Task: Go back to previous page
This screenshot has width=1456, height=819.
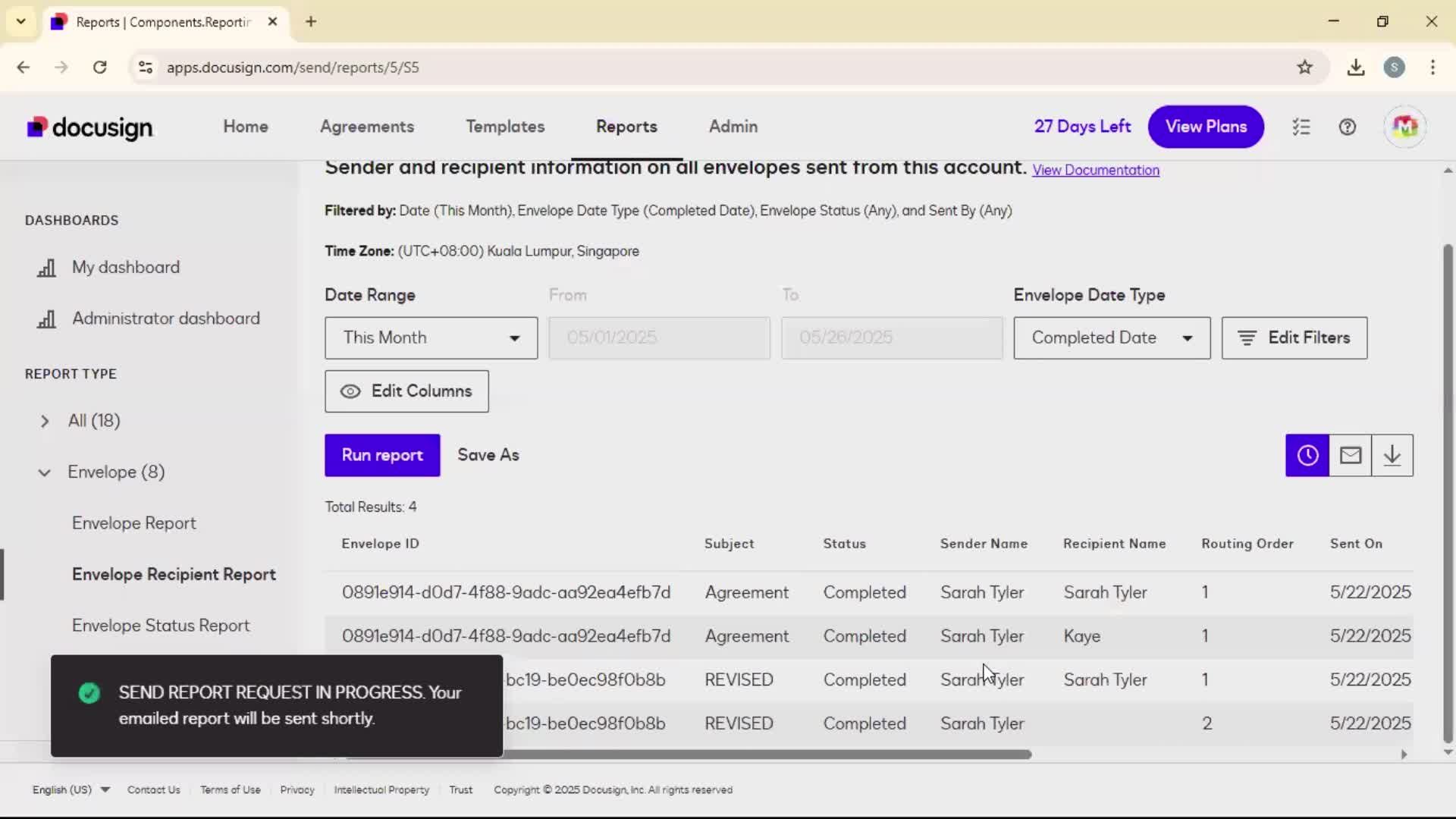Action: [x=24, y=67]
